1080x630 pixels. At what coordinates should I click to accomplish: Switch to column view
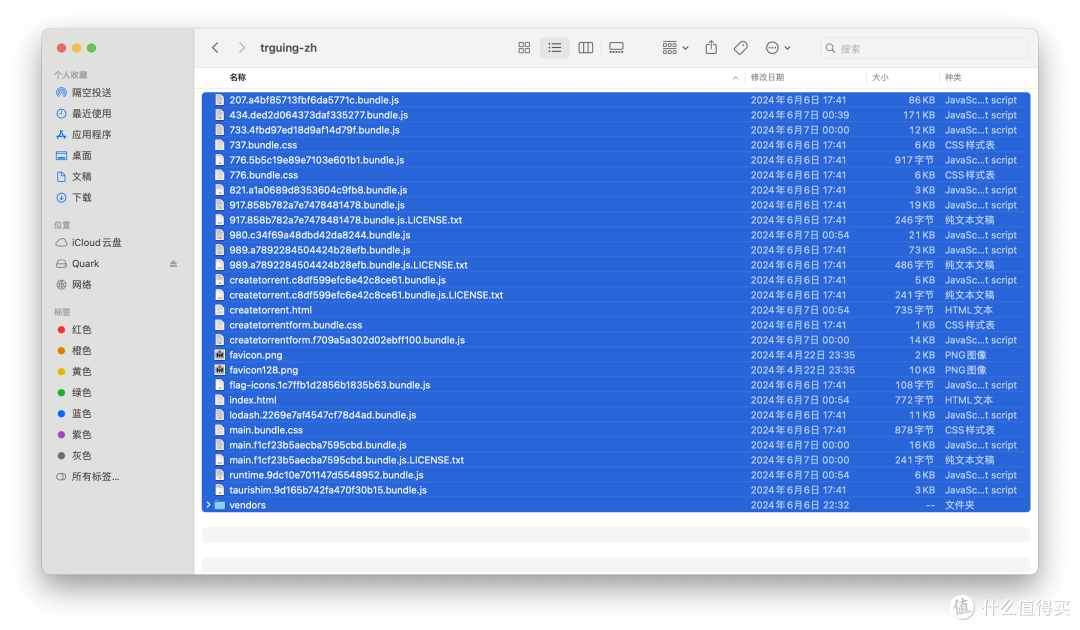(x=585, y=48)
